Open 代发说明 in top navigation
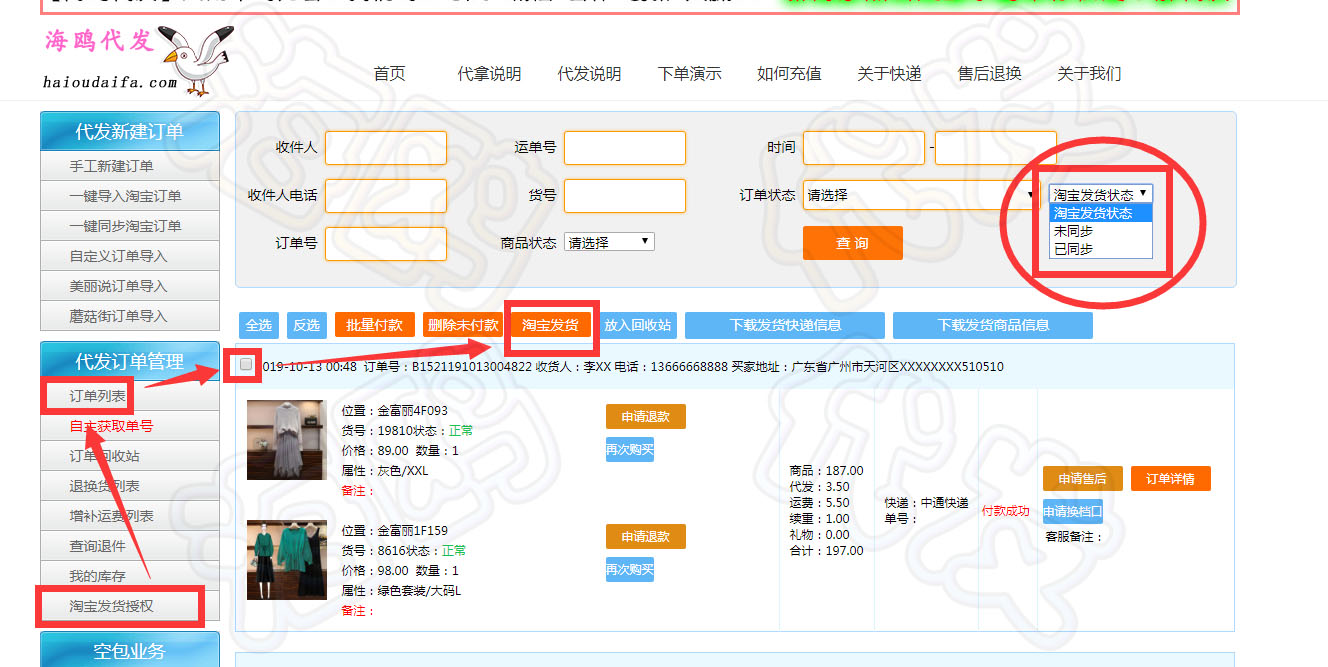The image size is (1328, 667). click(589, 74)
